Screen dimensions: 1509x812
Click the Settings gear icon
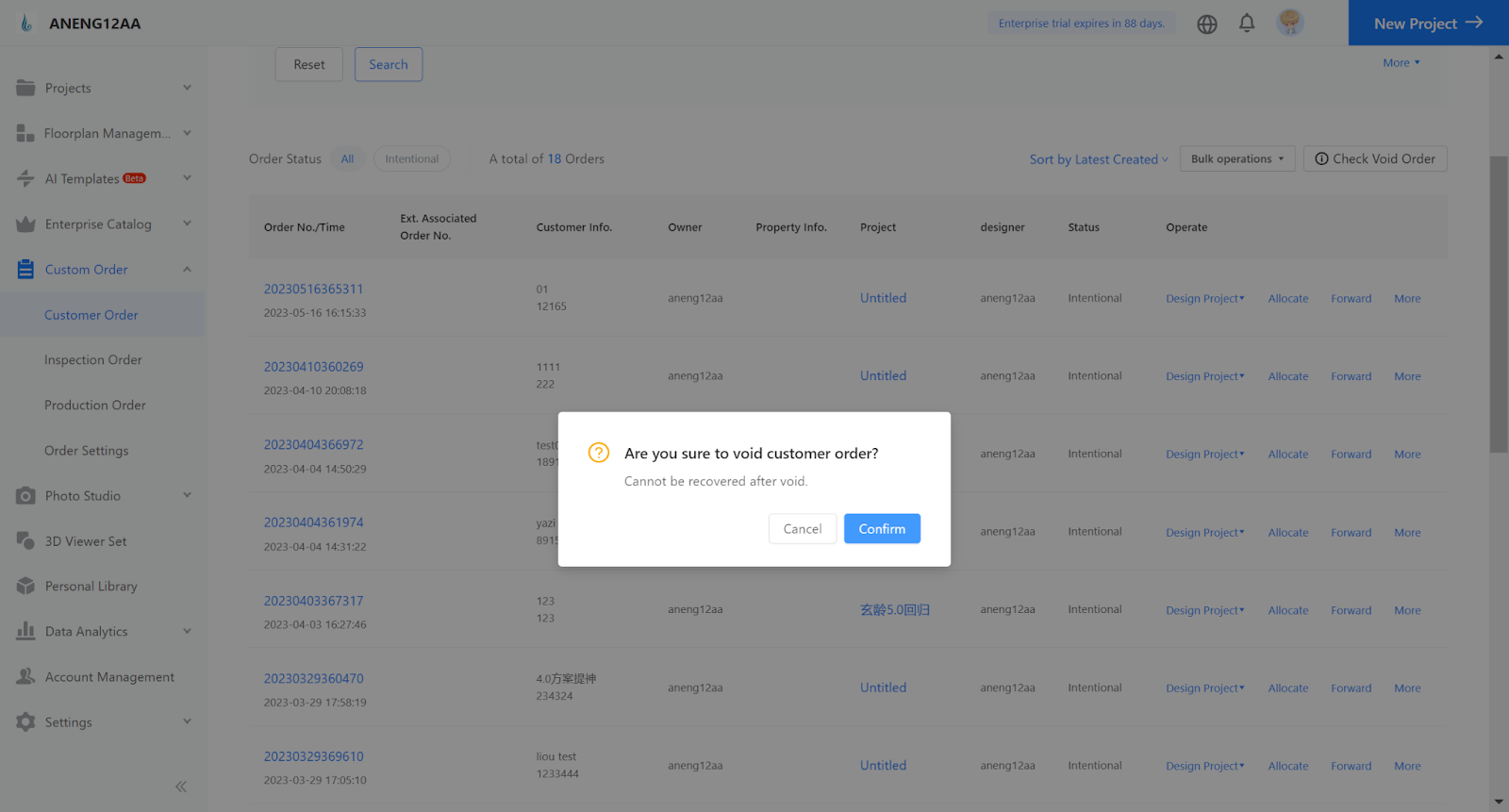click(x=25, y=722)
